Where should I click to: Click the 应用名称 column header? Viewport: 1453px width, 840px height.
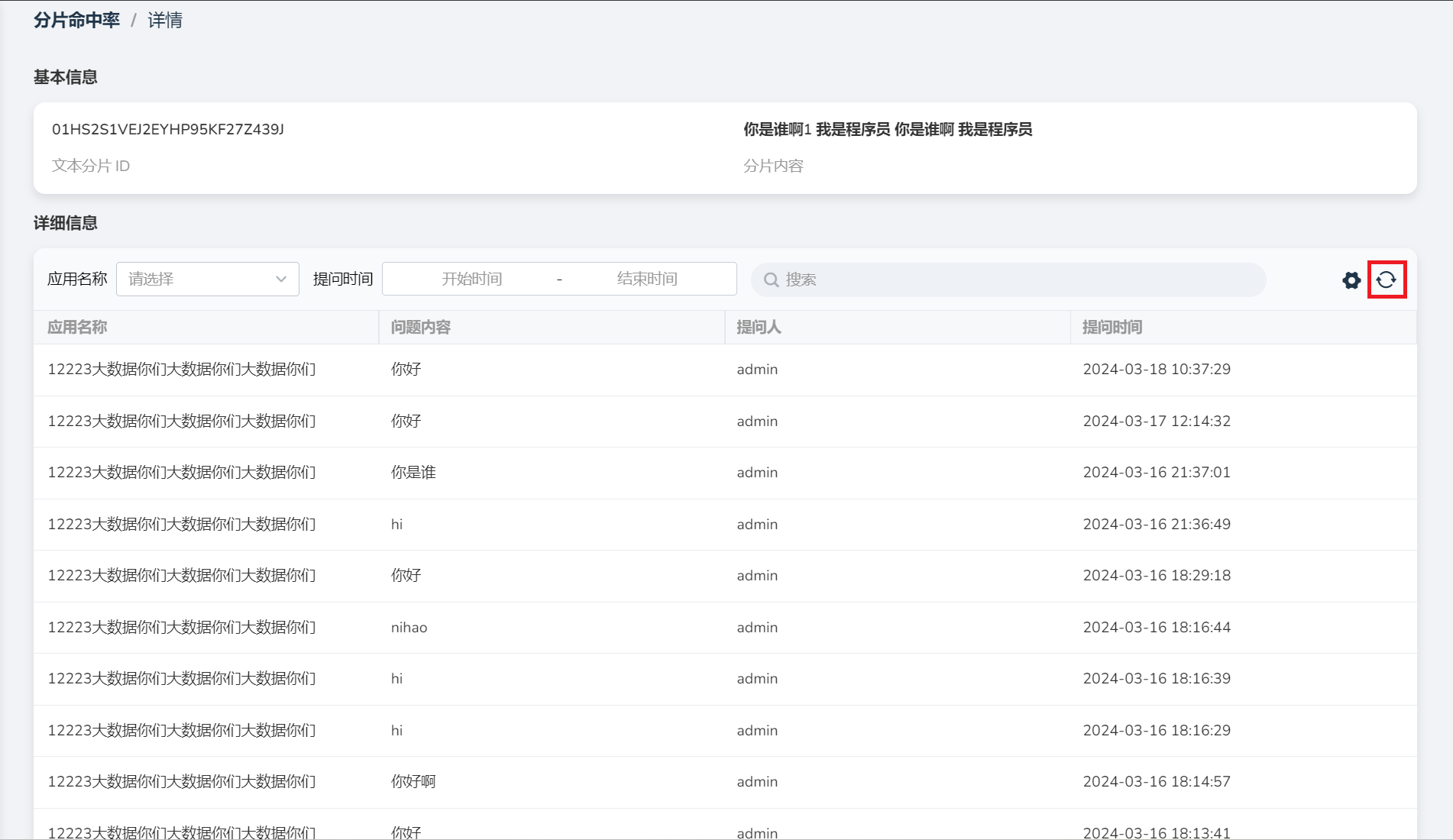pos(77,328)
